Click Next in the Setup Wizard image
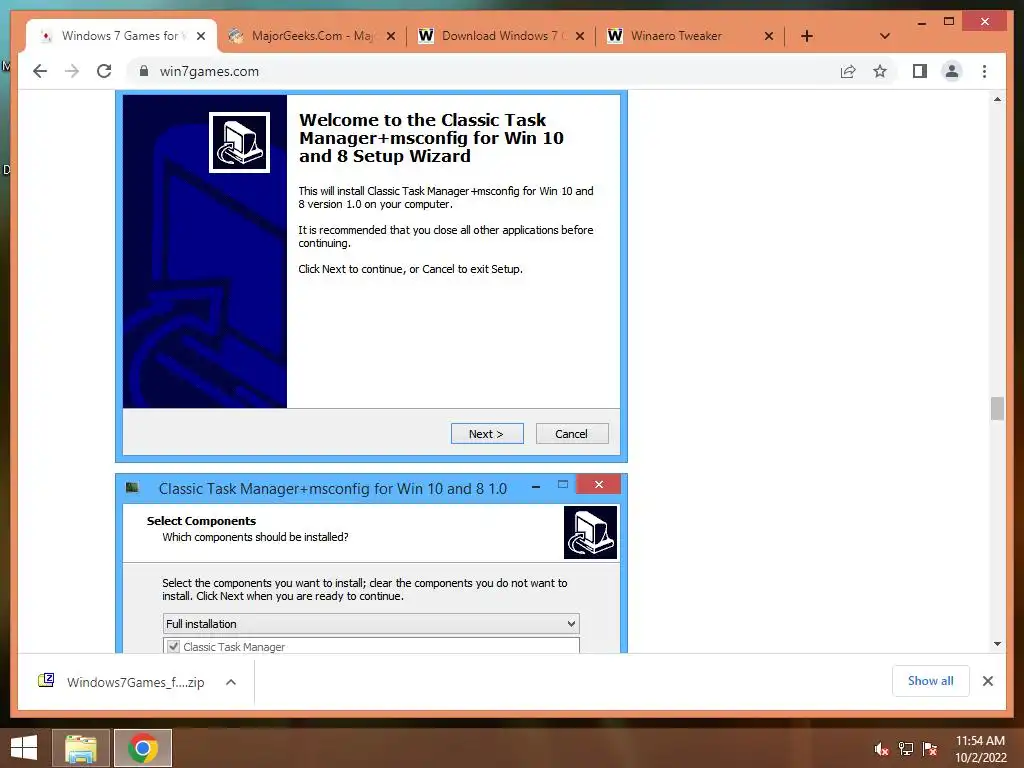Image resolution: width=1024 pixels, height=768 pixels. click(487, 434)
